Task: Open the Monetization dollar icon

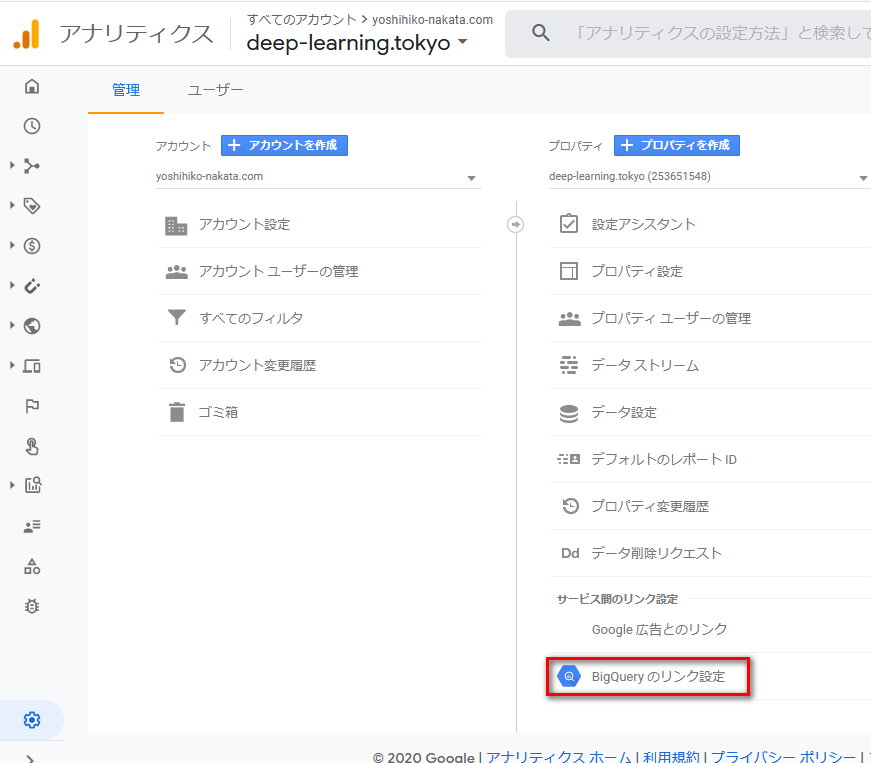Action: click(32, 246)
